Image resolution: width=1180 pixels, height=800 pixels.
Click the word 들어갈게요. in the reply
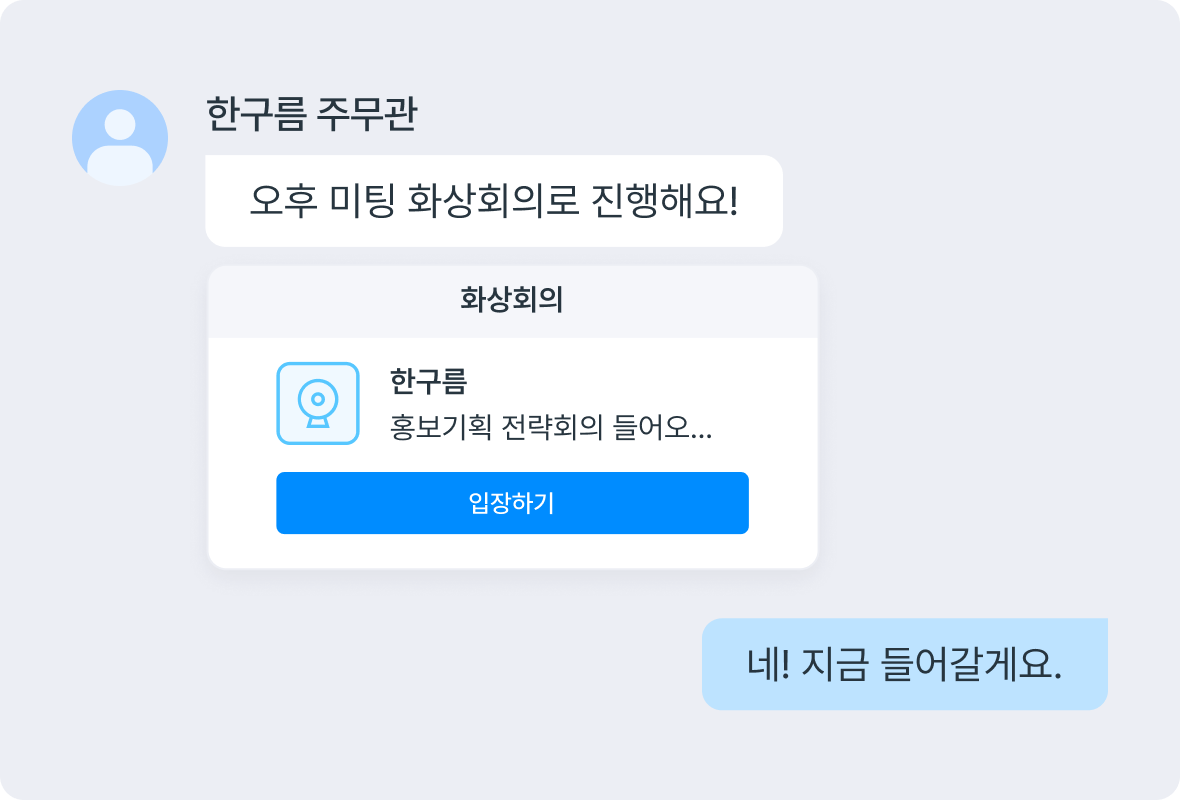tap(971, 665)
